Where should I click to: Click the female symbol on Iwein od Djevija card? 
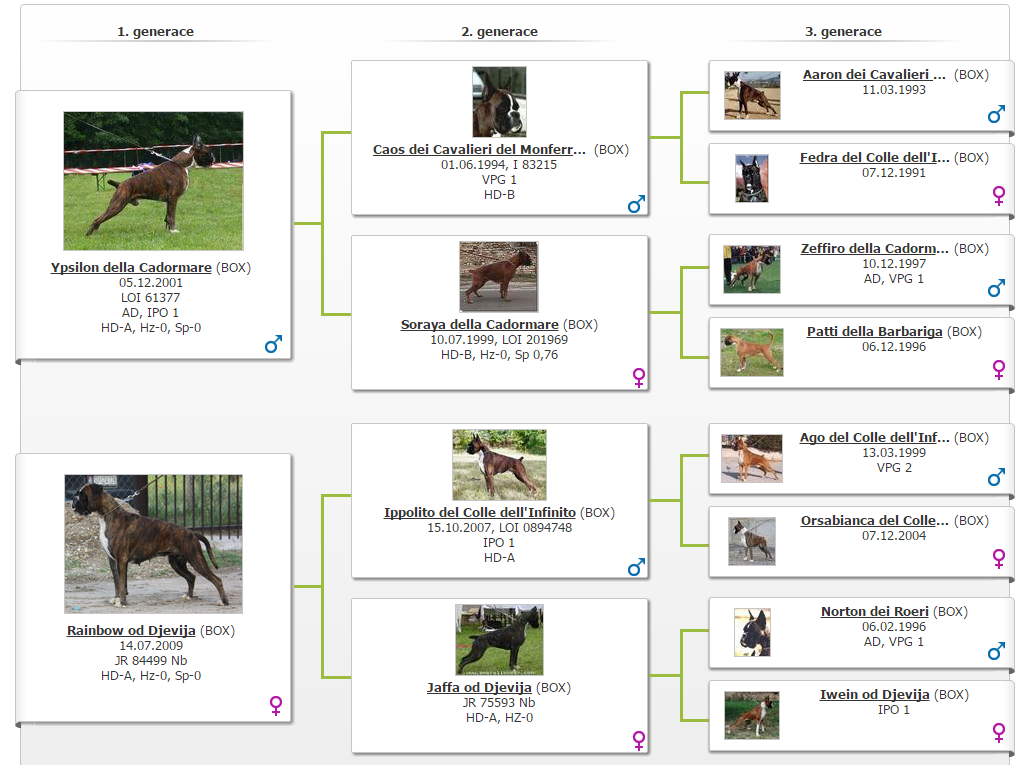[x=999, y=732]
